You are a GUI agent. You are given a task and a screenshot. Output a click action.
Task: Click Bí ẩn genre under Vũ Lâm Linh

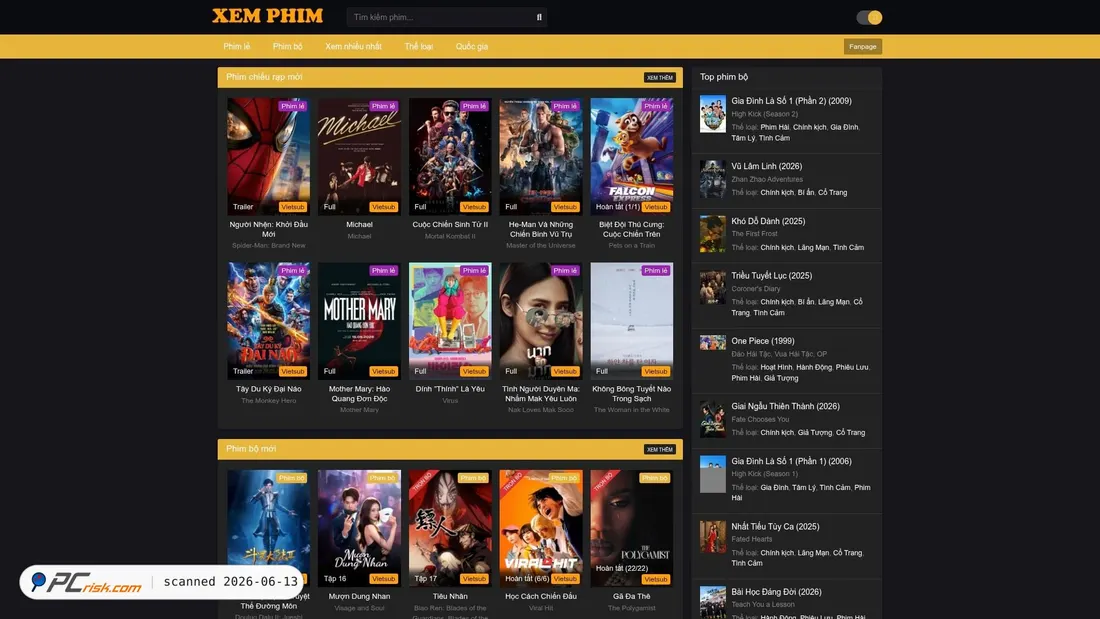click(805, 192)
